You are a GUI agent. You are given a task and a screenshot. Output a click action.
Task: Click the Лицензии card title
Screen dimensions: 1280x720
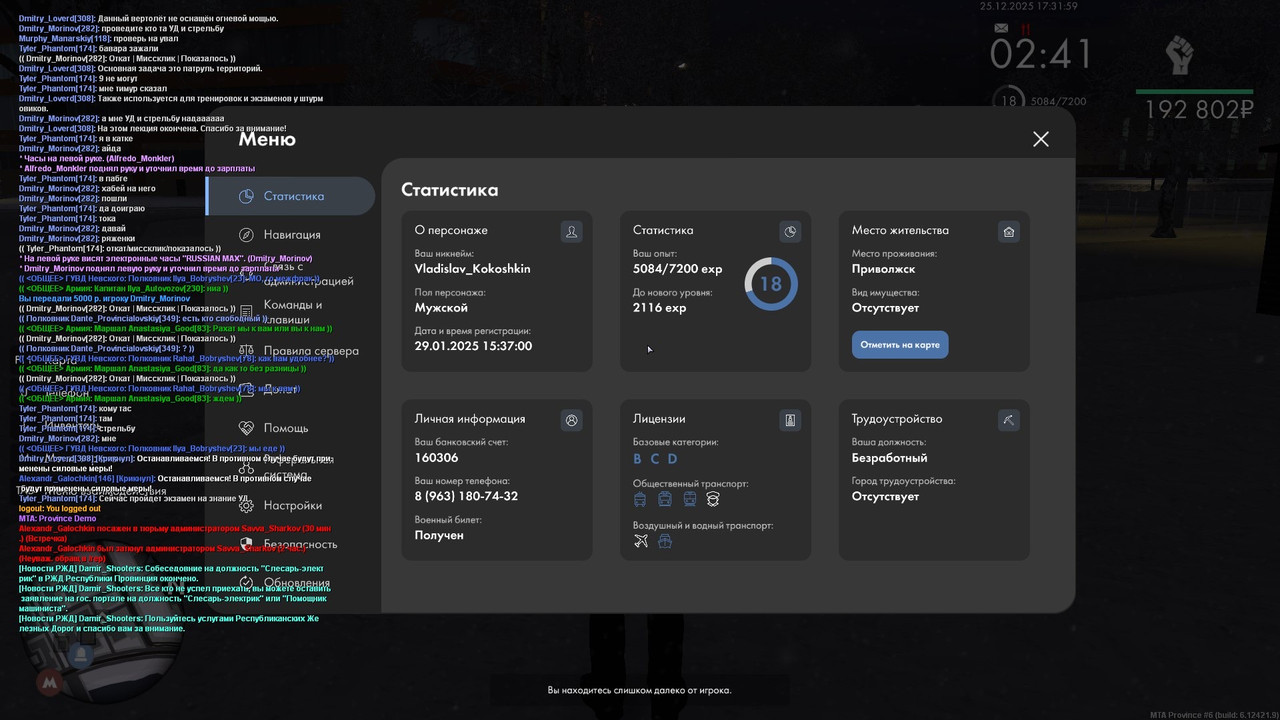point(659,419)
